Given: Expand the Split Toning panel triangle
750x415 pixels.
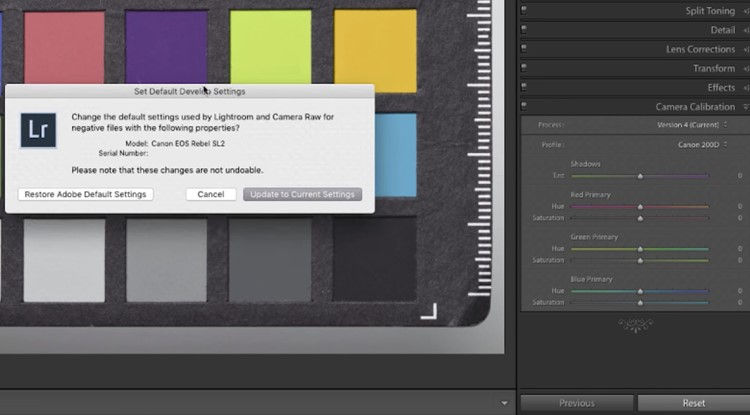Looking at the screenshot, I should point(746,11).
